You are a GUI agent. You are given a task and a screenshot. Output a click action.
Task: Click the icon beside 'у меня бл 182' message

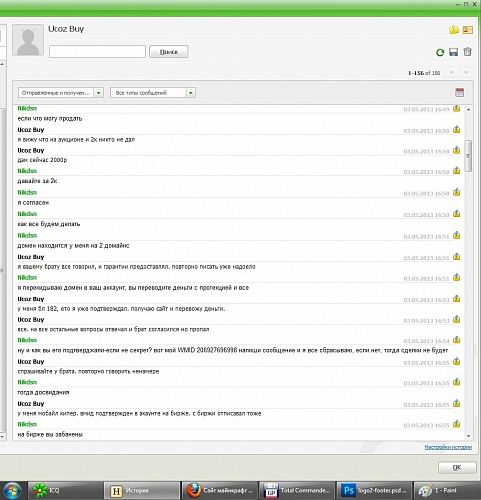pos(456,299)
